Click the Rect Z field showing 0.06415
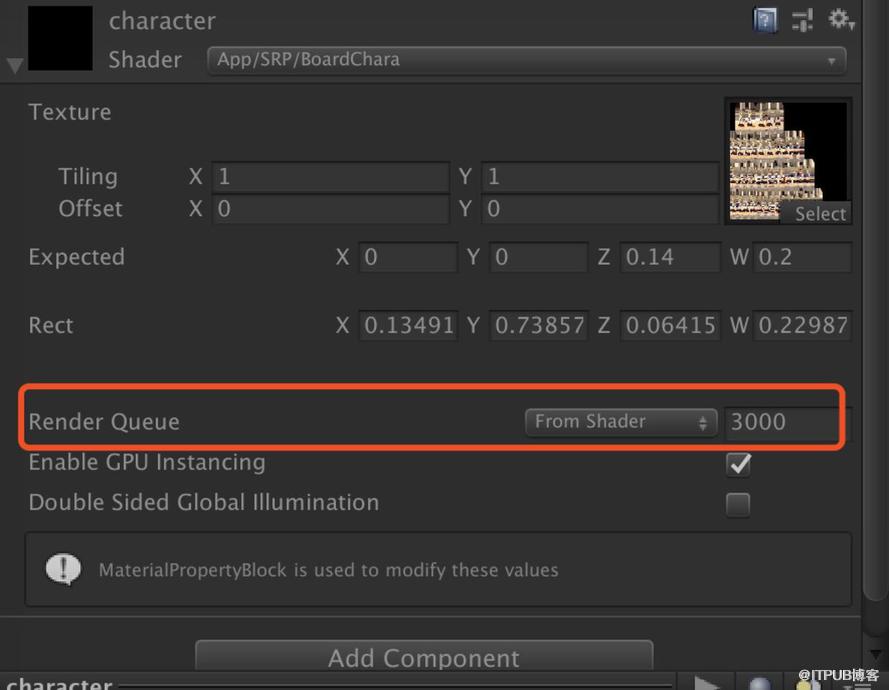 (670, 325)
